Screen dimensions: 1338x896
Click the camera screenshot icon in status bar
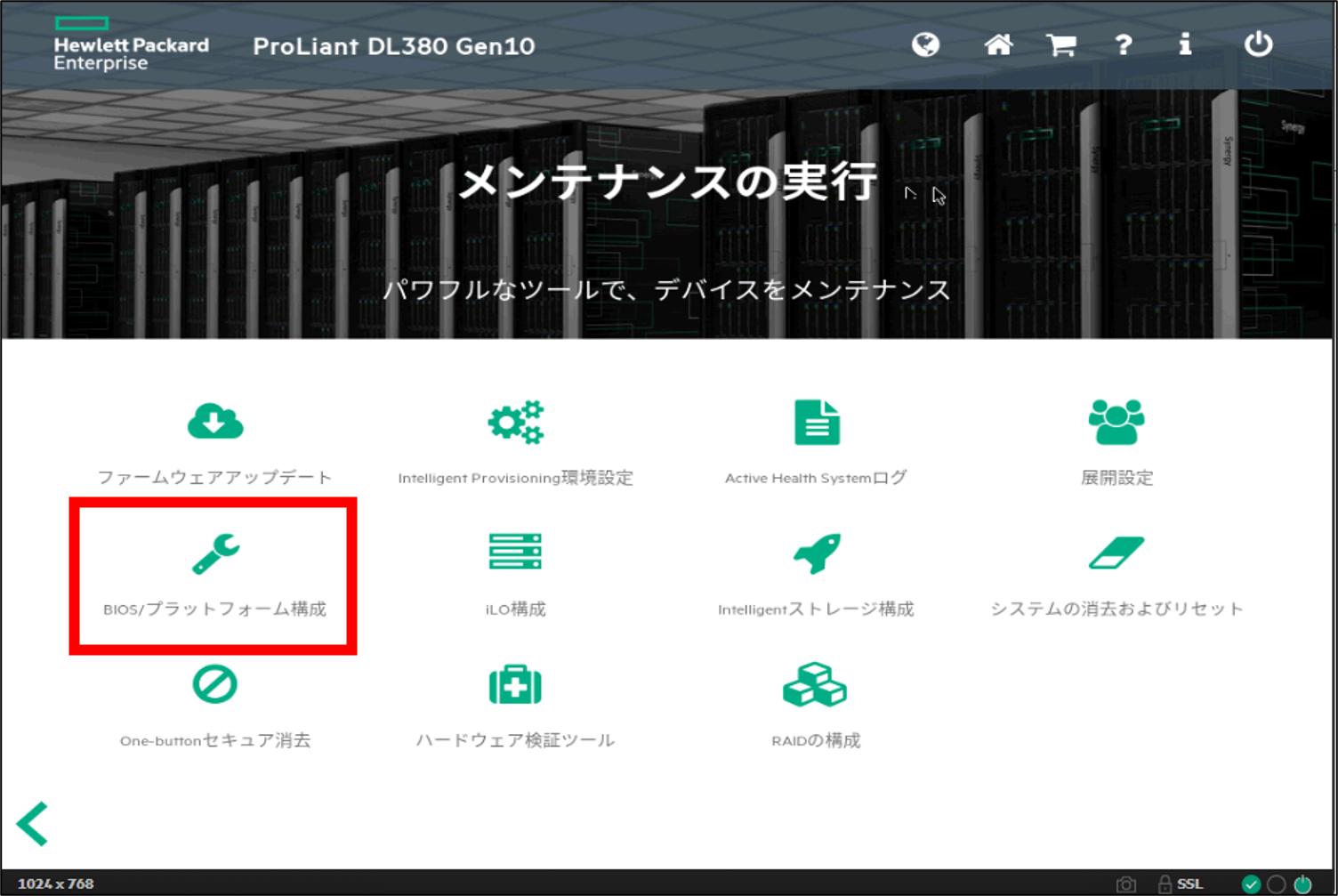click(1126, 884)
